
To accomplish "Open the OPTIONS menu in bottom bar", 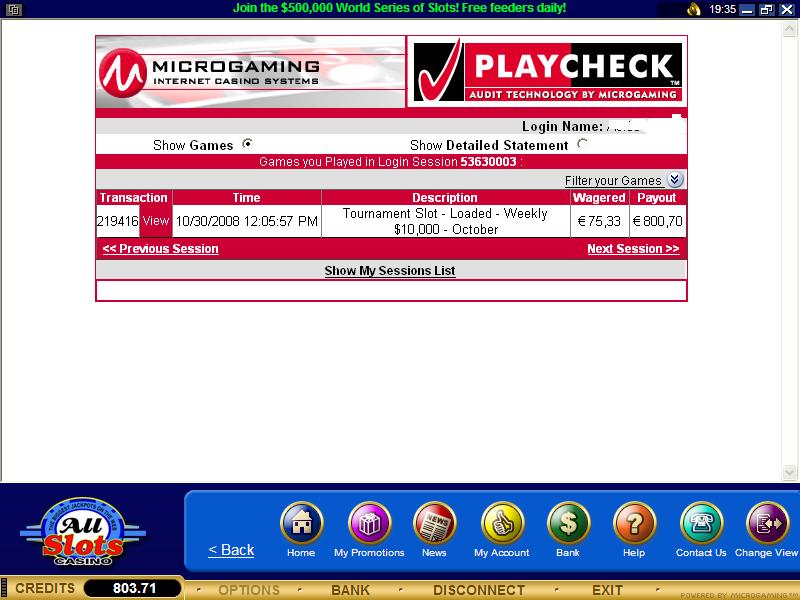I will pos(249,590).
